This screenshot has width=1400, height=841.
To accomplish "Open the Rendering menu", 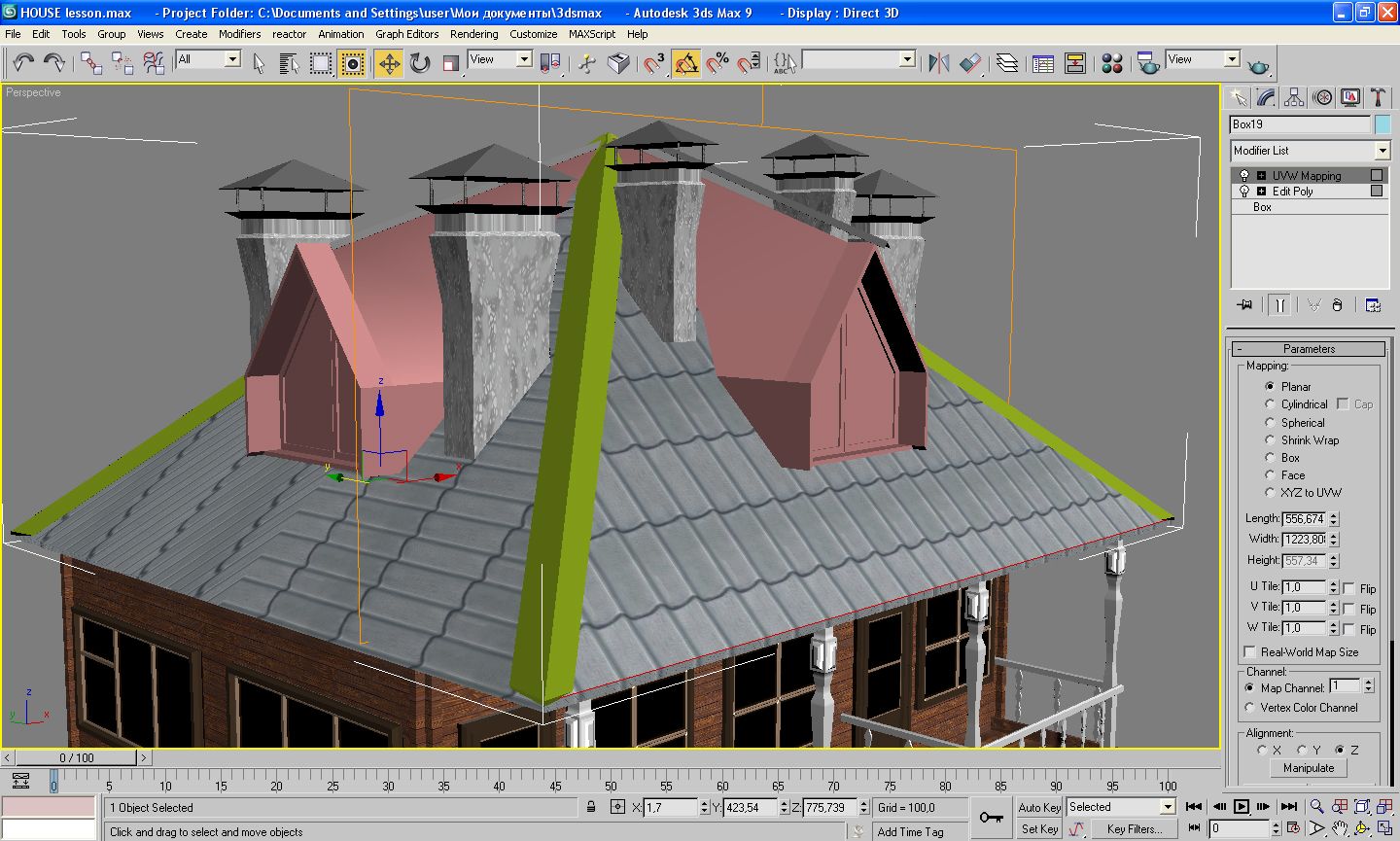I will 473,34.
